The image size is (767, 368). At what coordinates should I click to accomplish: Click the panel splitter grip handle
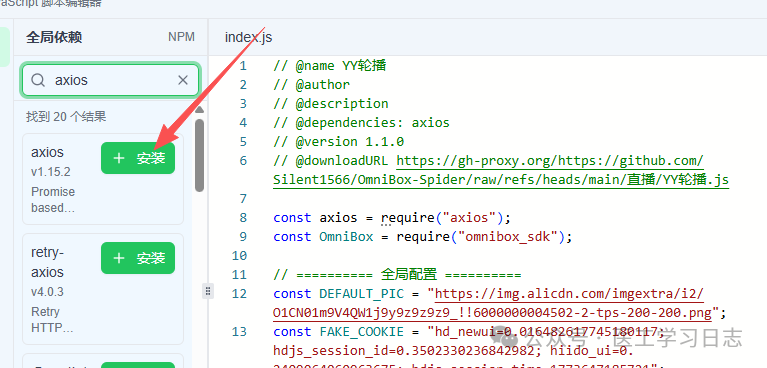pyautogui.click(x=208, y=291)
